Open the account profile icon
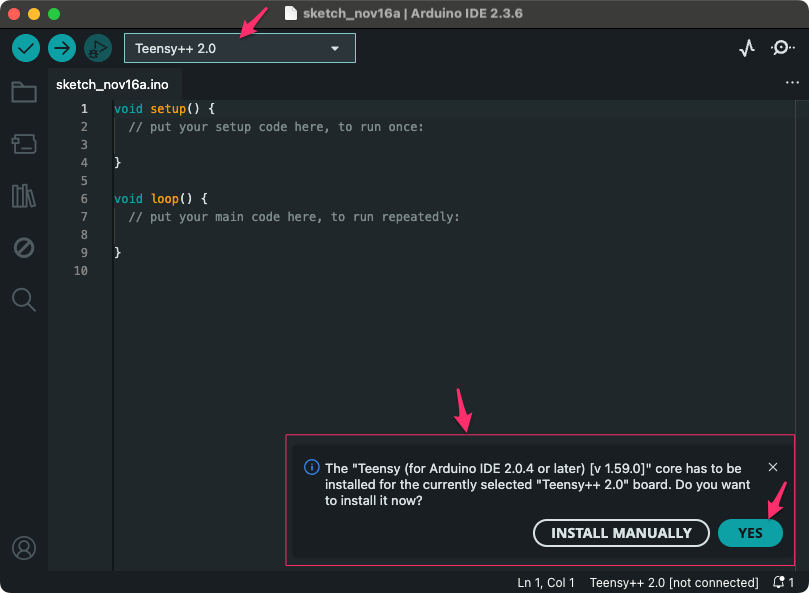Image resolution: width=809 pixels, height=593 pixels. pyautogui.click(x=24, y=548)
